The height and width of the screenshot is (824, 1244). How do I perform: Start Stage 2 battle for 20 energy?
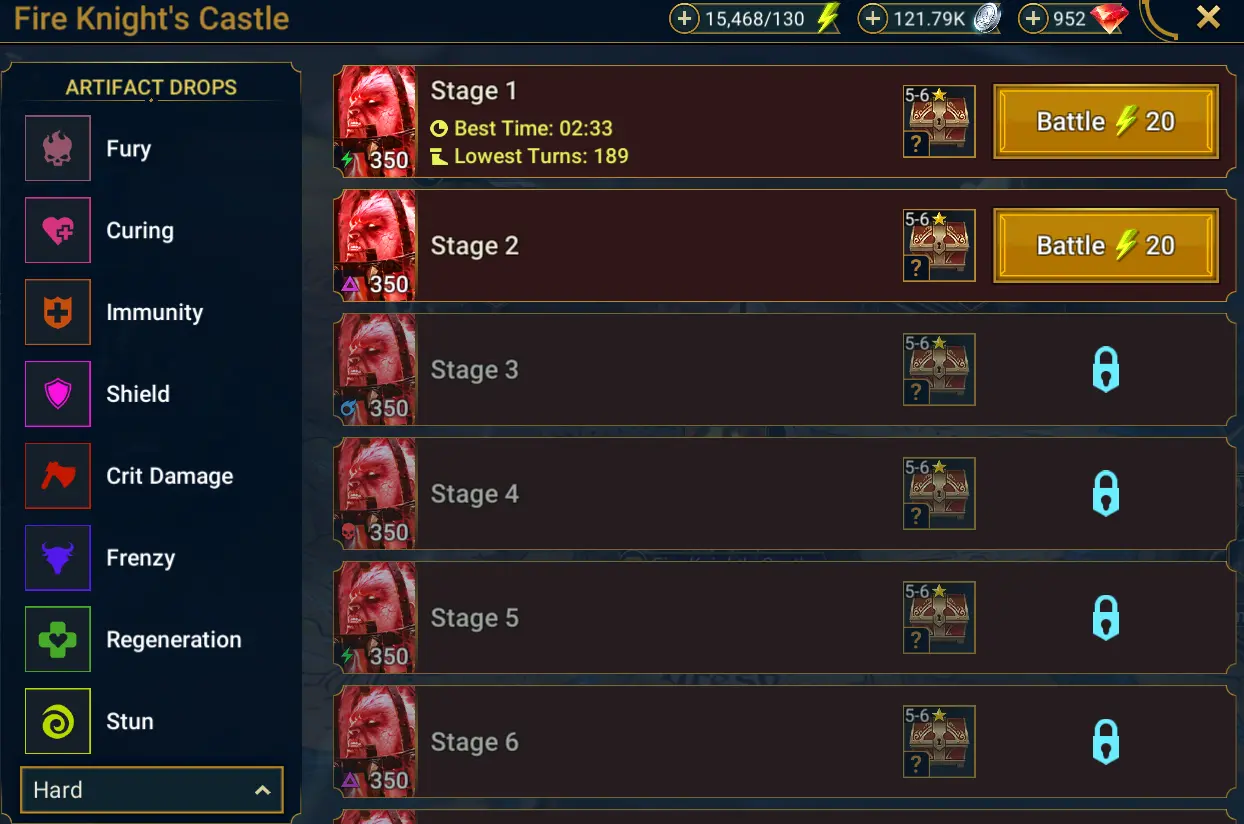[1106, 246]
